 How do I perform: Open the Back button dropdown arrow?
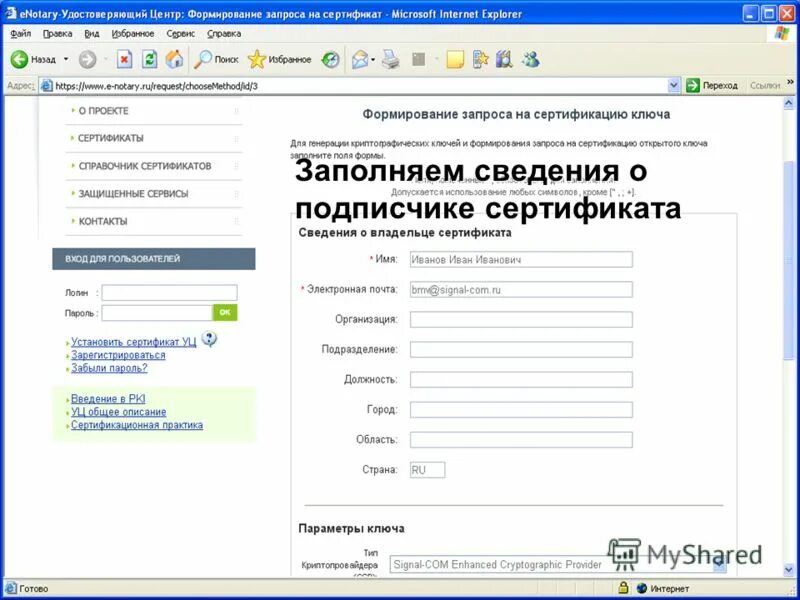pos(64,58)
